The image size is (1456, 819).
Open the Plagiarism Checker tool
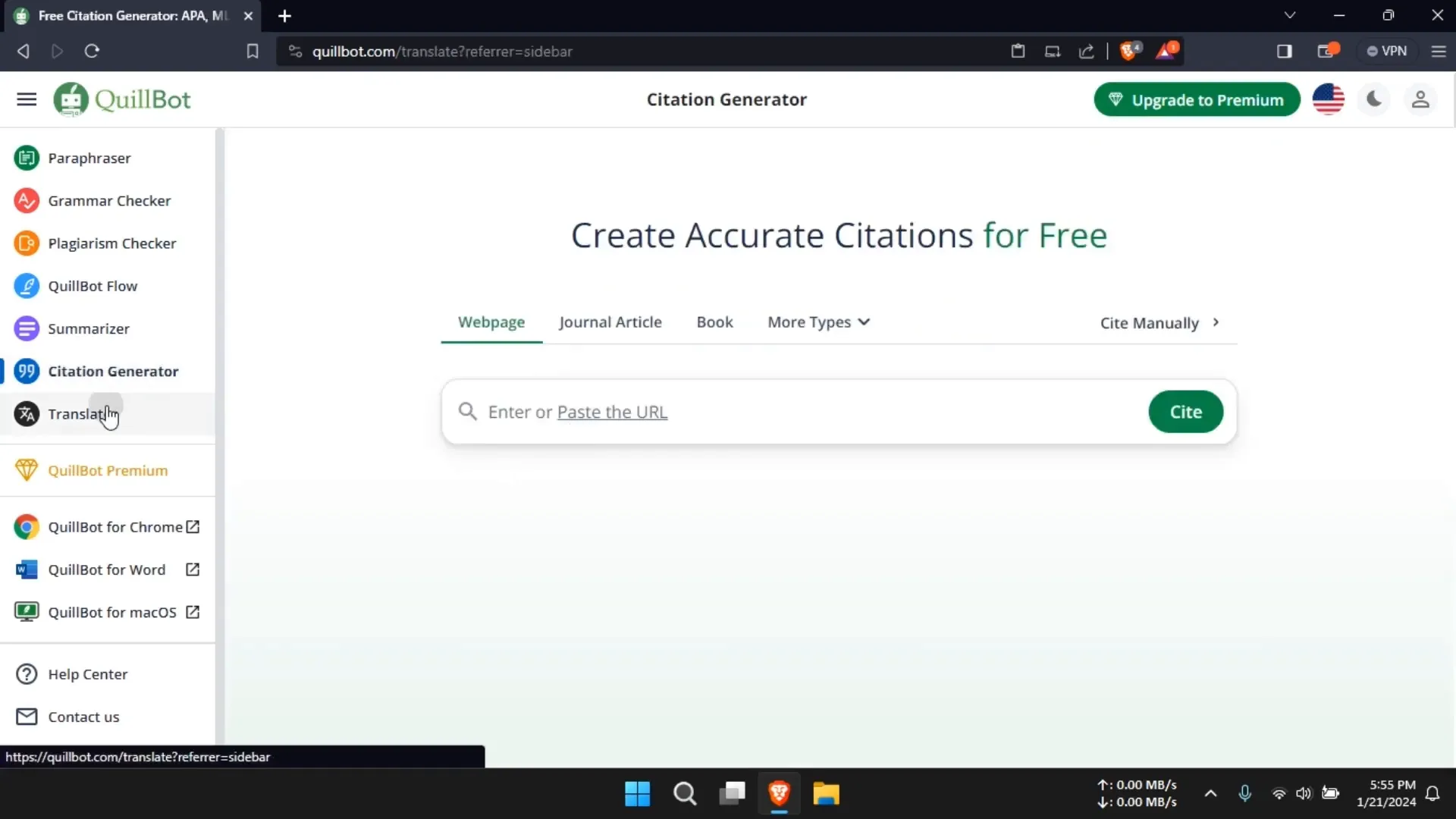(x=112, y=243)
